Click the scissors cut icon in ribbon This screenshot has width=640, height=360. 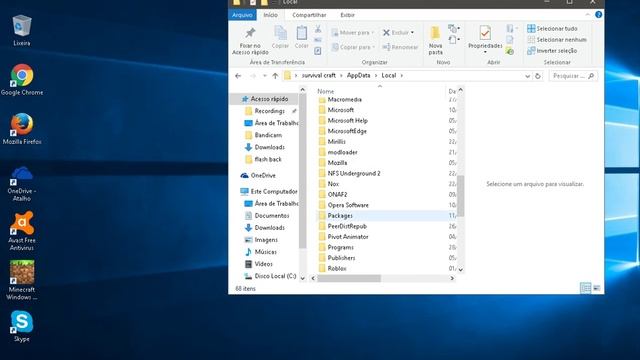click(318, 29)
